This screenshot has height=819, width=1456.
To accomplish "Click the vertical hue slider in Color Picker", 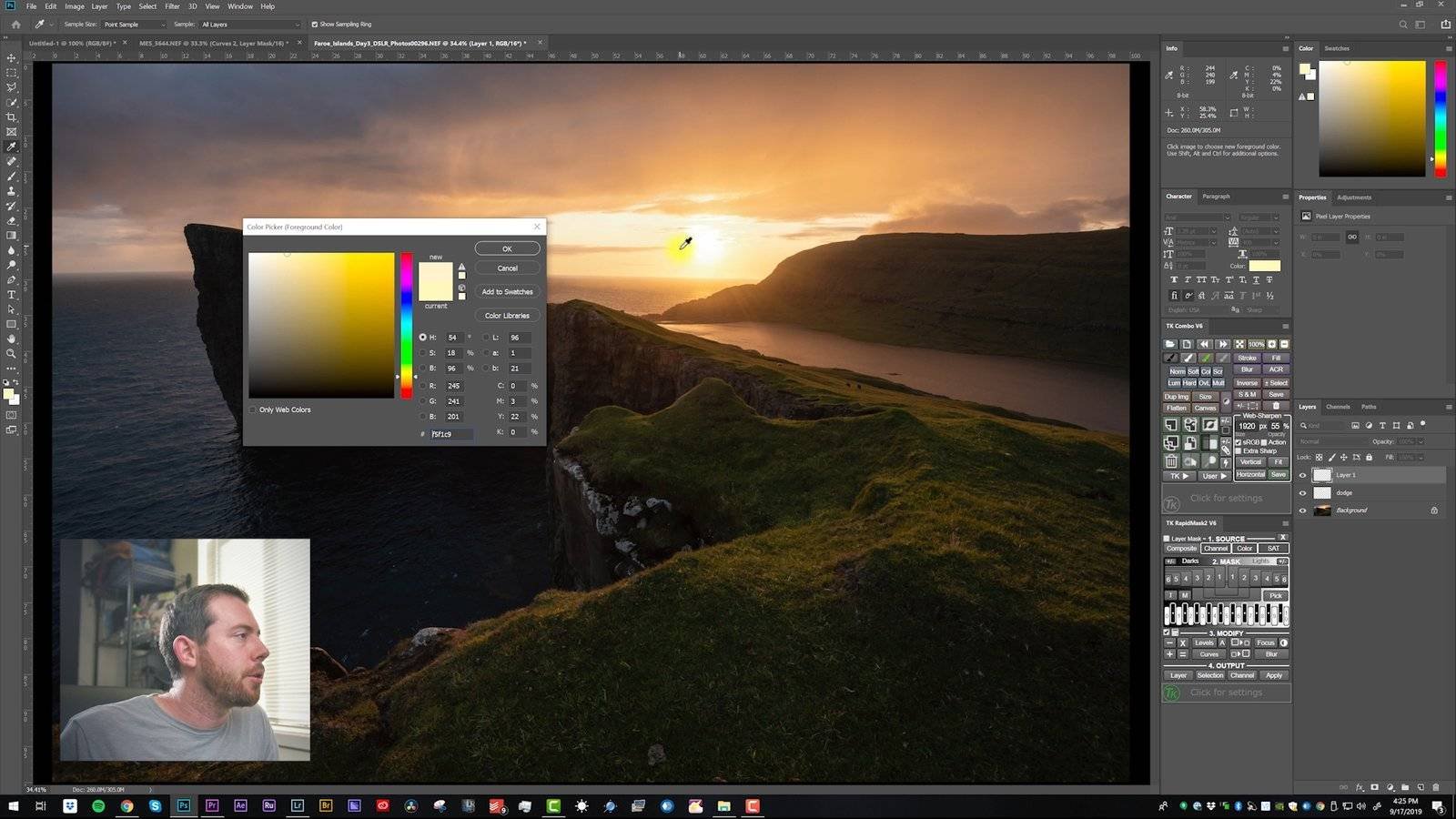I will [406, 325].
